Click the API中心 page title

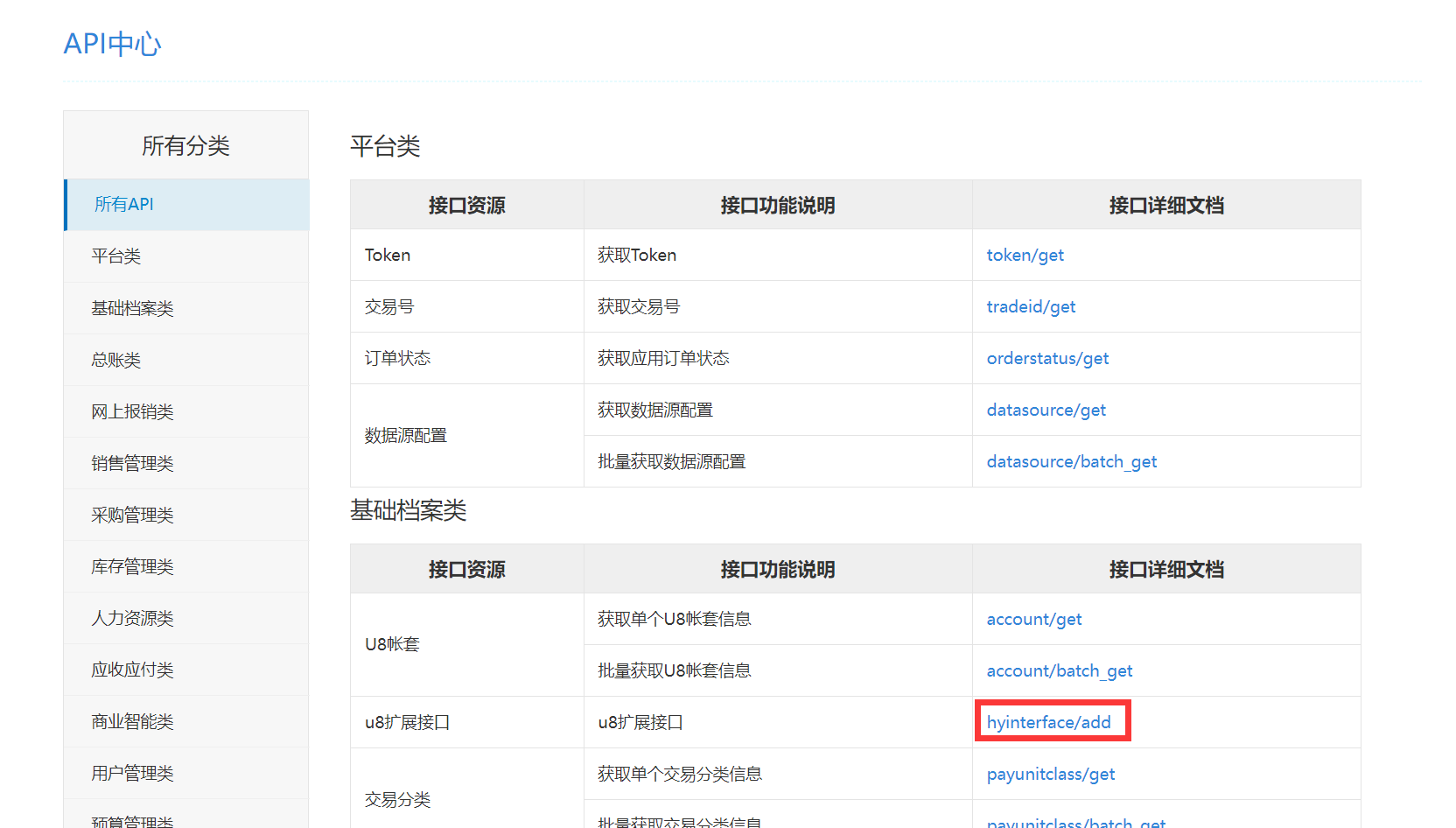pos(112,44)
